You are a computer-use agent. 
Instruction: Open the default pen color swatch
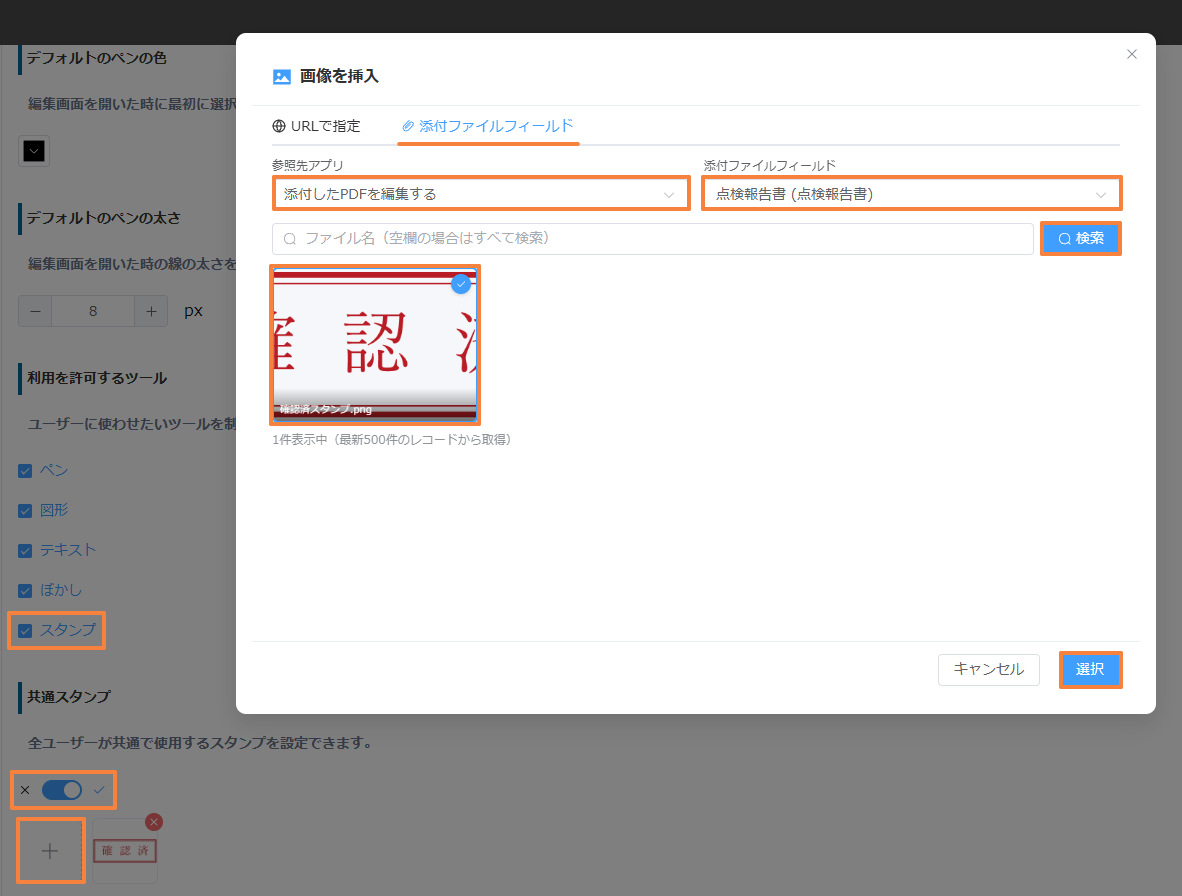tap(34, 151)
